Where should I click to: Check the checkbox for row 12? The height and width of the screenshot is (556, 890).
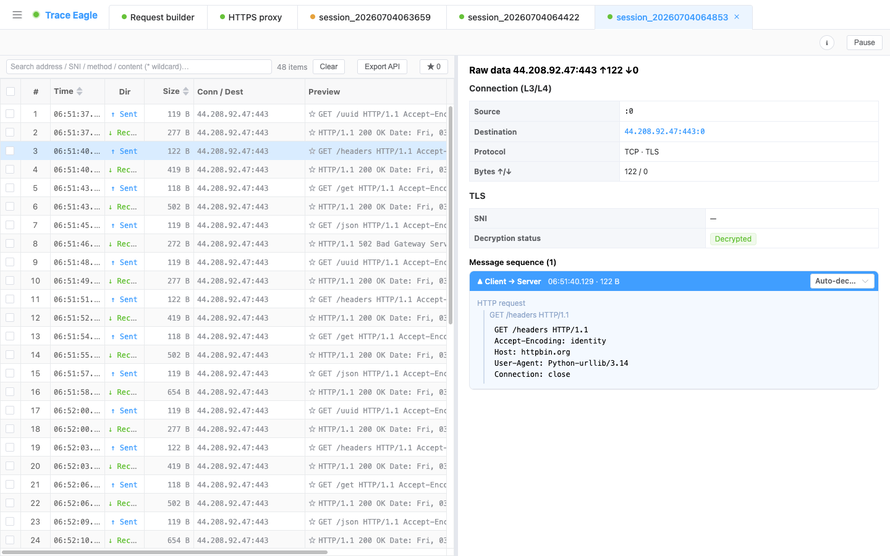[x=10, y=318]
